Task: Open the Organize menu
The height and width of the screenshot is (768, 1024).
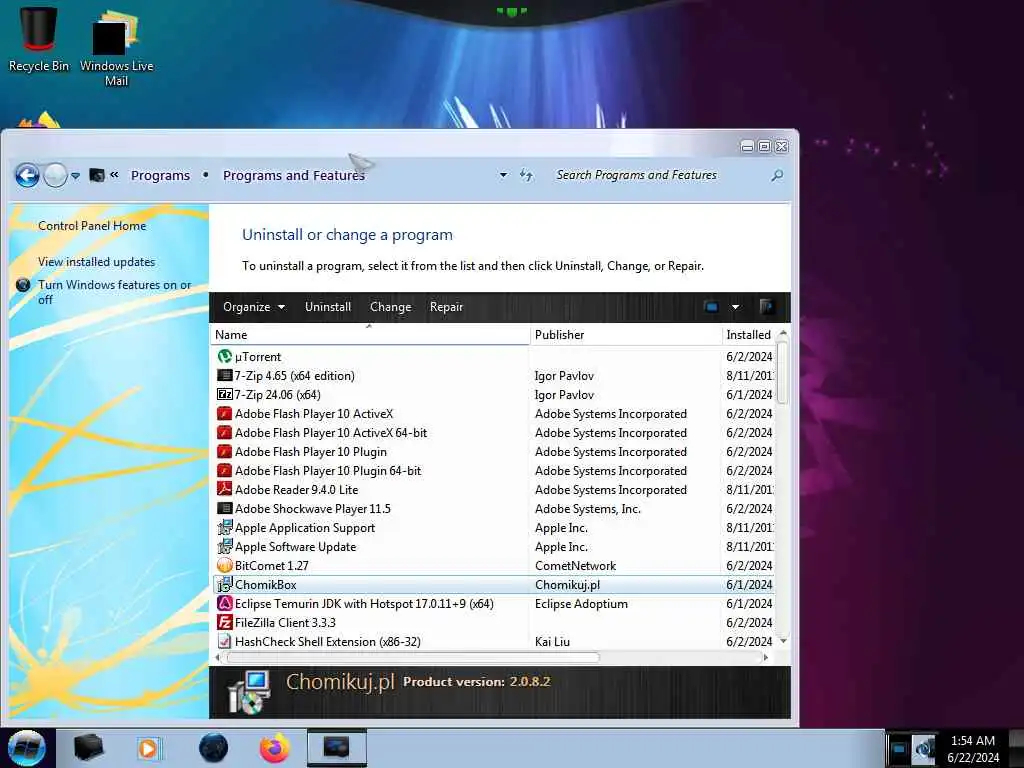Action: tap(253, 307)
